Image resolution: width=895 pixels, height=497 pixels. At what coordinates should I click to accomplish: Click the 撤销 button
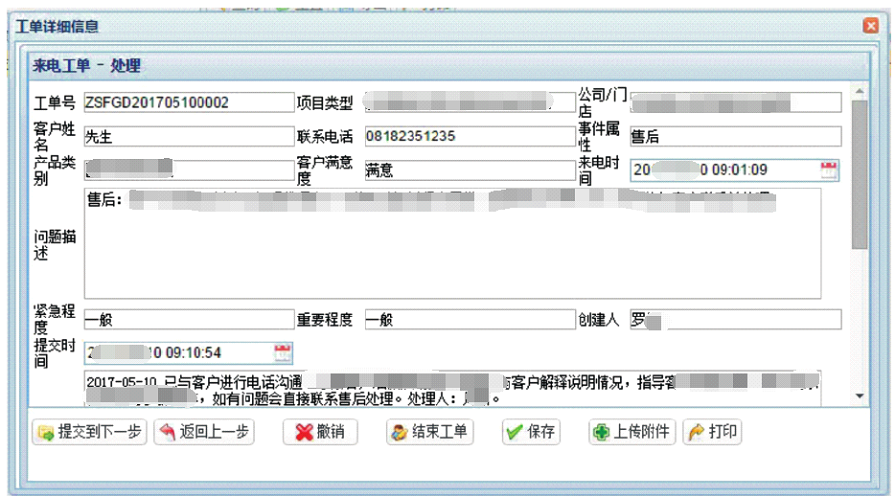coord(319,432)
